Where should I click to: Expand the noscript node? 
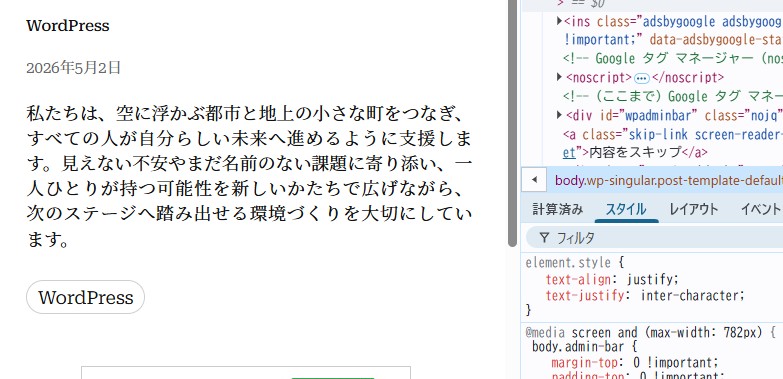click(x=559, y=77)
